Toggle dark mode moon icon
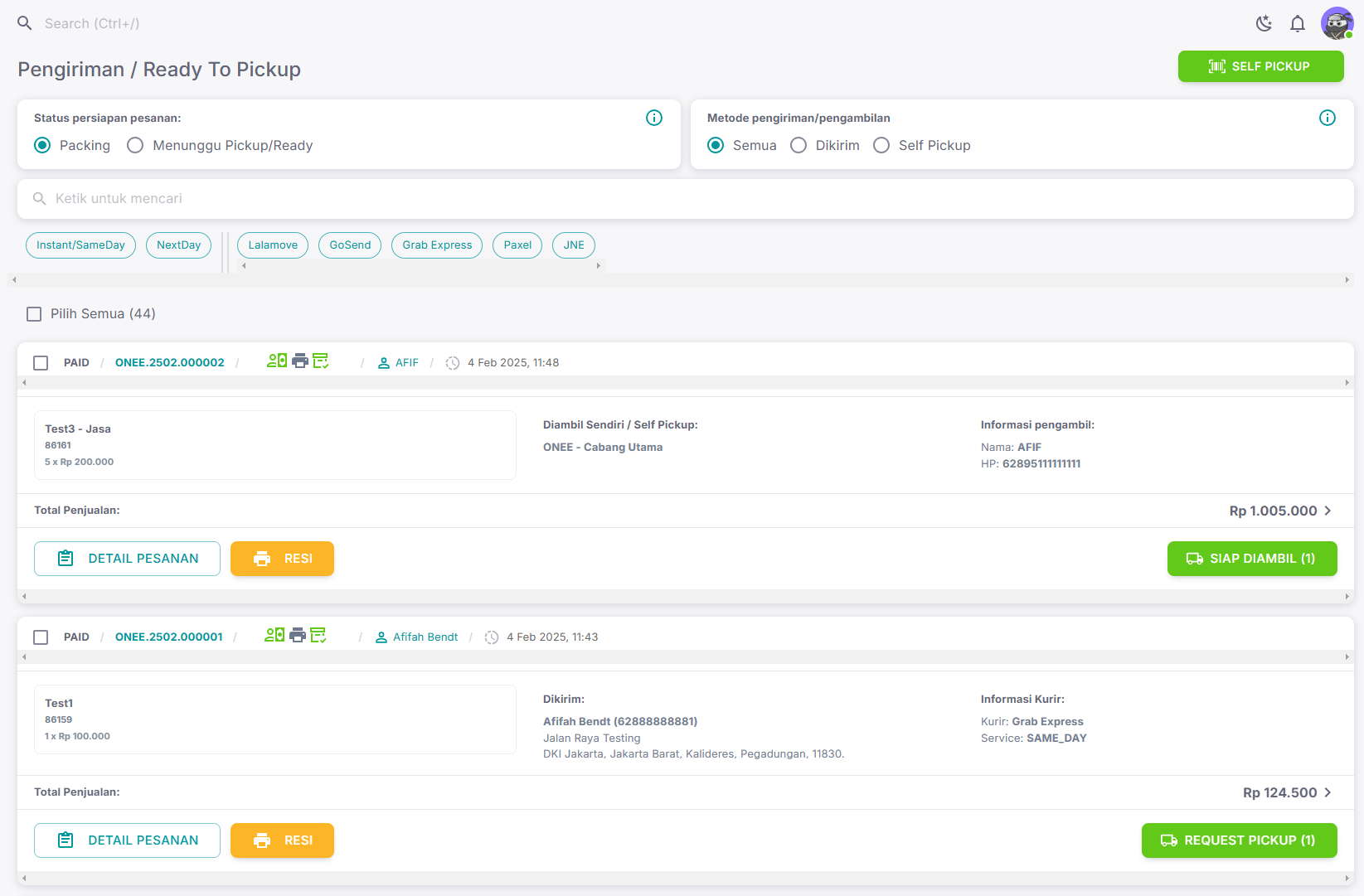1364x896 pixels. (x=1264, y=23)
